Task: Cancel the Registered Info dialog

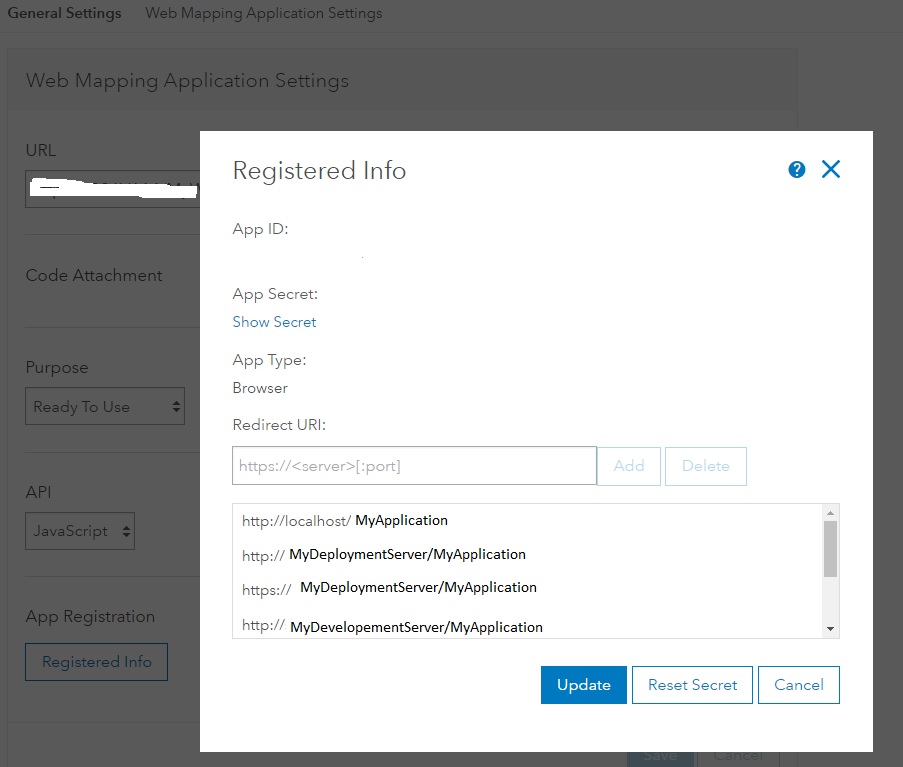Action: click(799, 685)
